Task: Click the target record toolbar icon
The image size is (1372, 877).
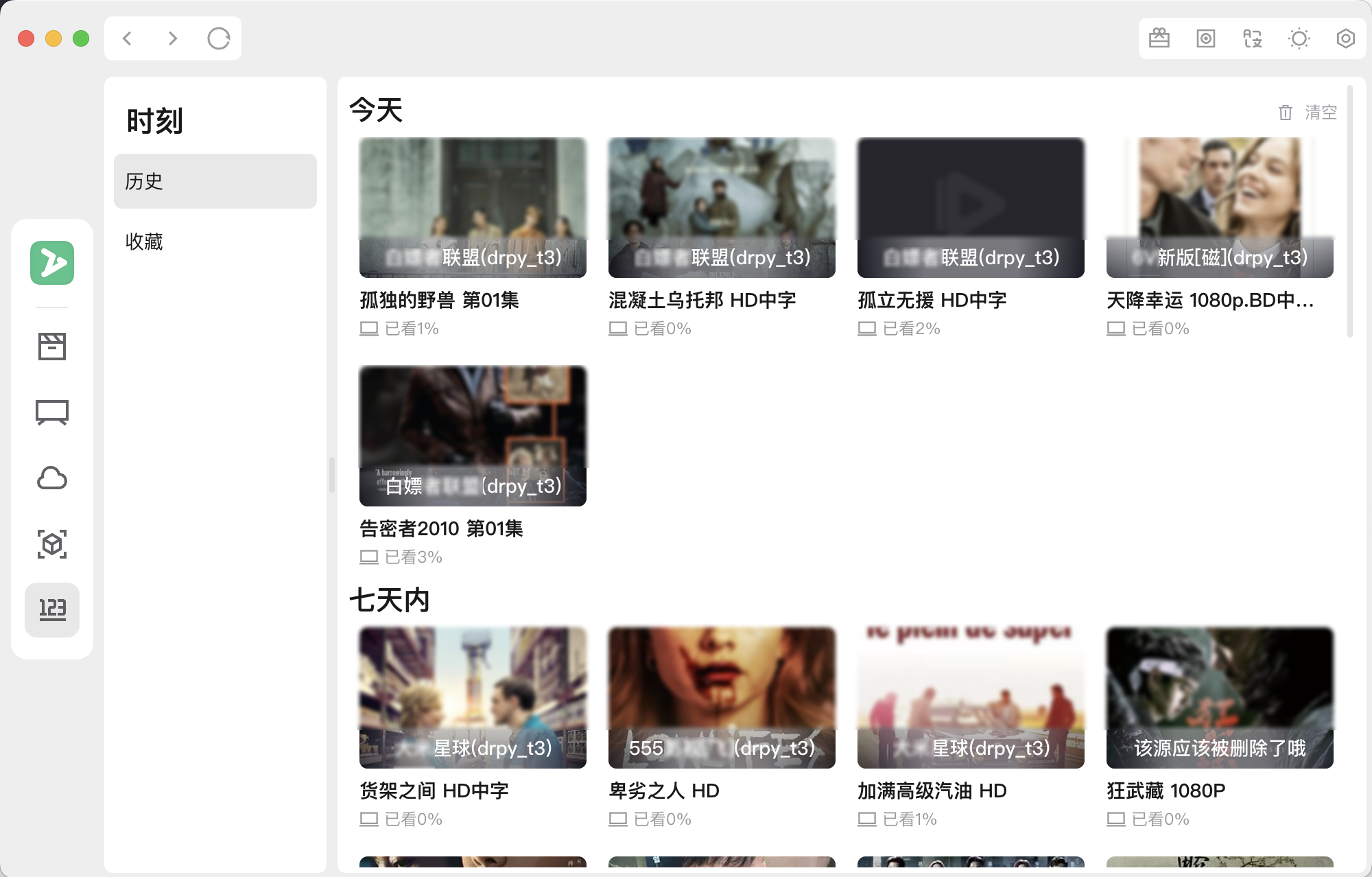Action: click(1206, 38)
